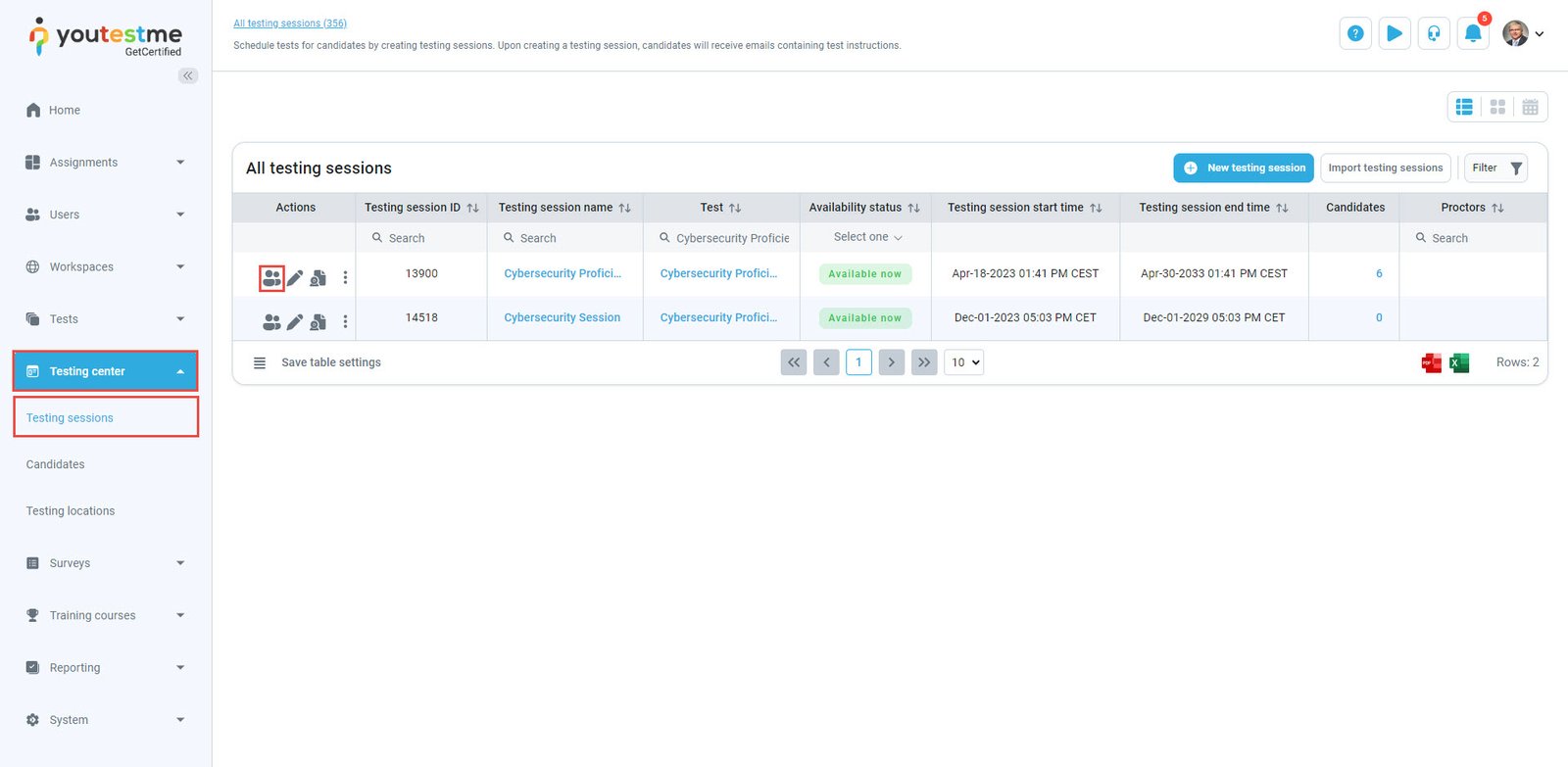
Task: Open the Cybersecurity Session link
Action: [x=562, y=317]
